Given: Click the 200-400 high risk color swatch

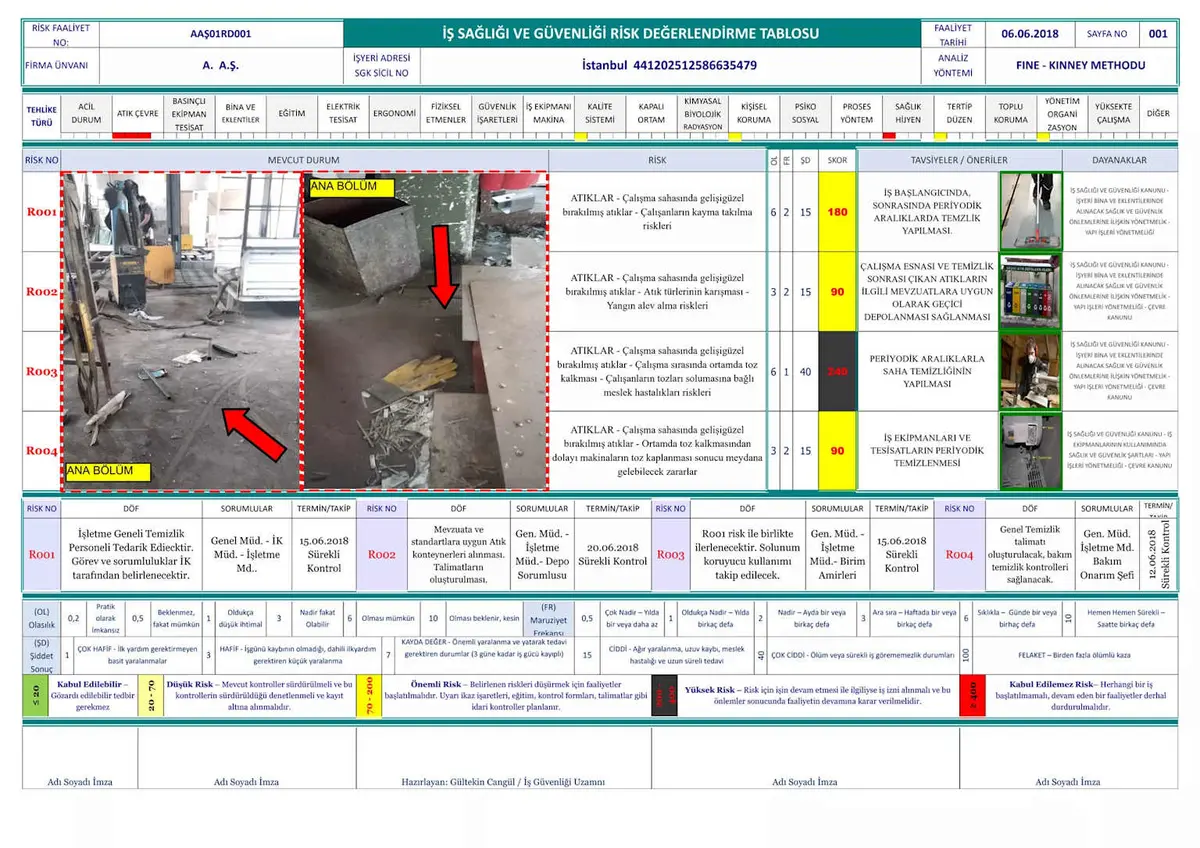Looking at the screenshot, I should (663, 697).
